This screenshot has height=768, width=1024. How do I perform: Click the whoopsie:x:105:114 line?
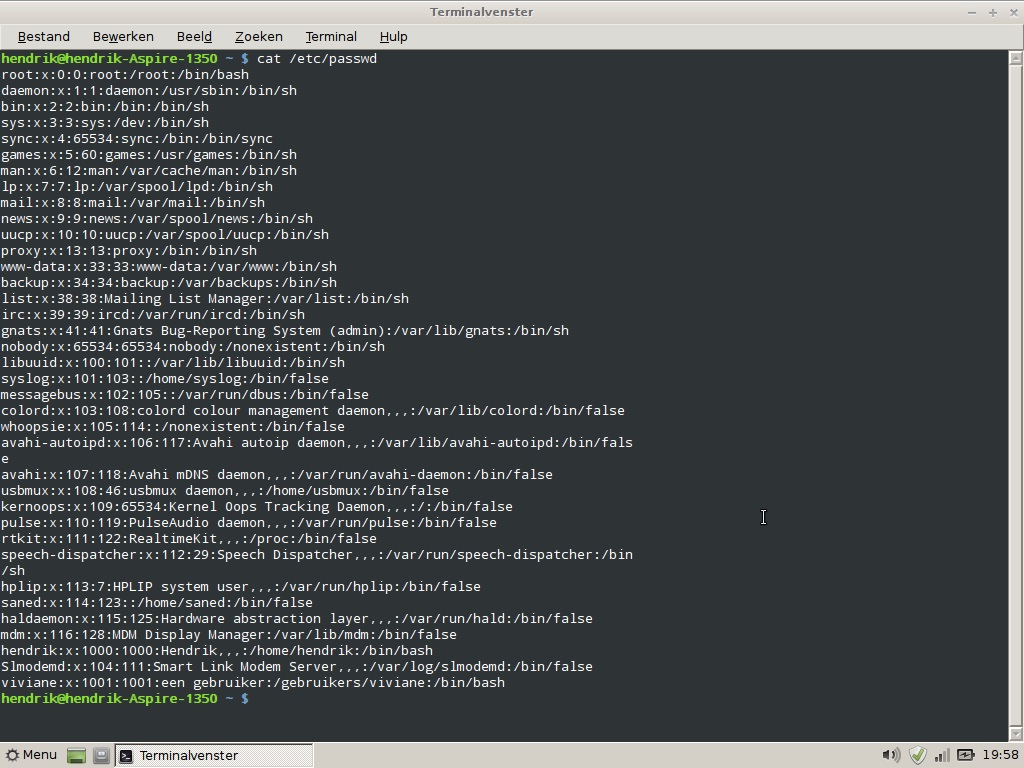click(173, 426)
